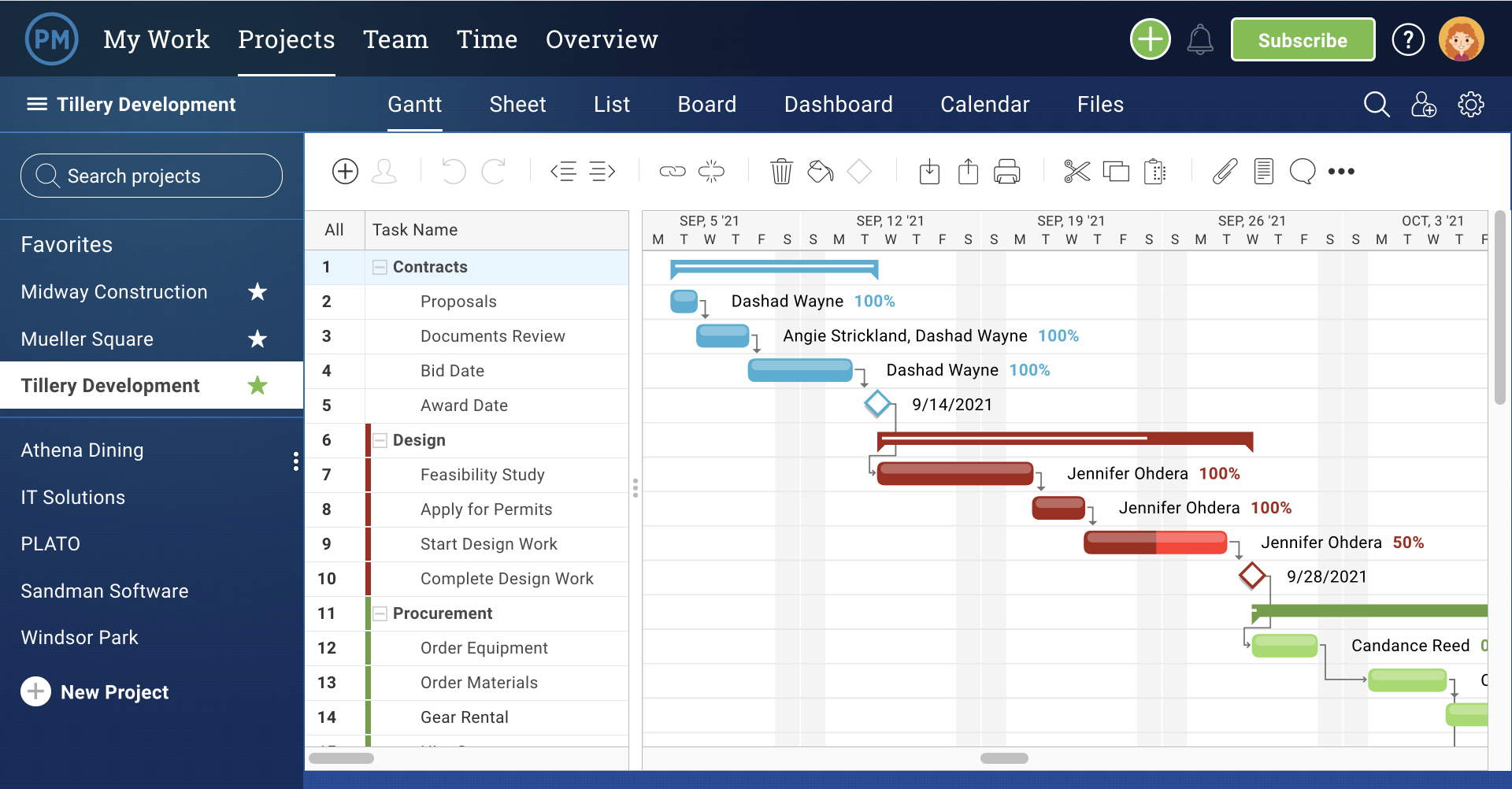
Task: Click the scissors cut icon
Action: [x=1077, y=171]
